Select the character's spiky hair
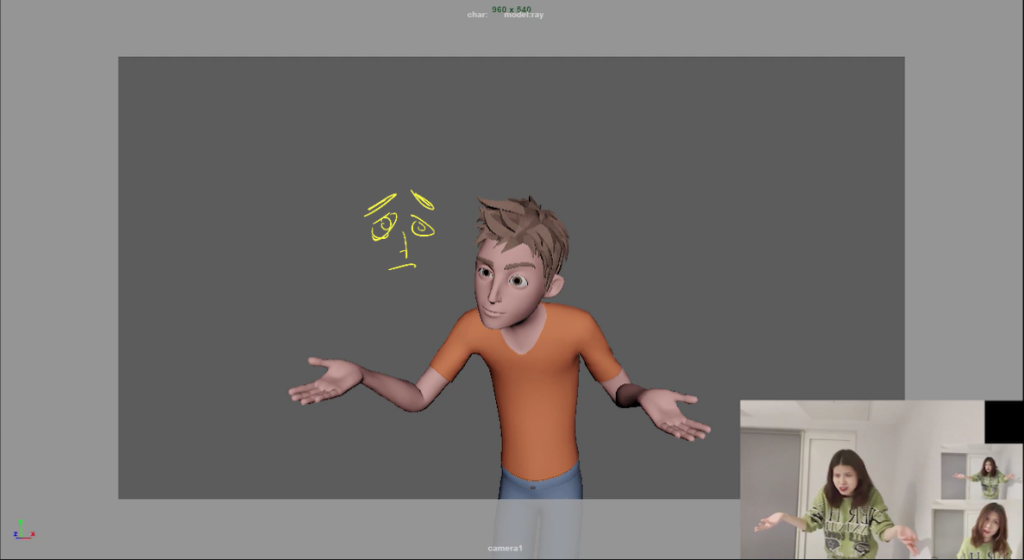The height and width of the screenshot is (560, 1024). (x=522, y=228)
